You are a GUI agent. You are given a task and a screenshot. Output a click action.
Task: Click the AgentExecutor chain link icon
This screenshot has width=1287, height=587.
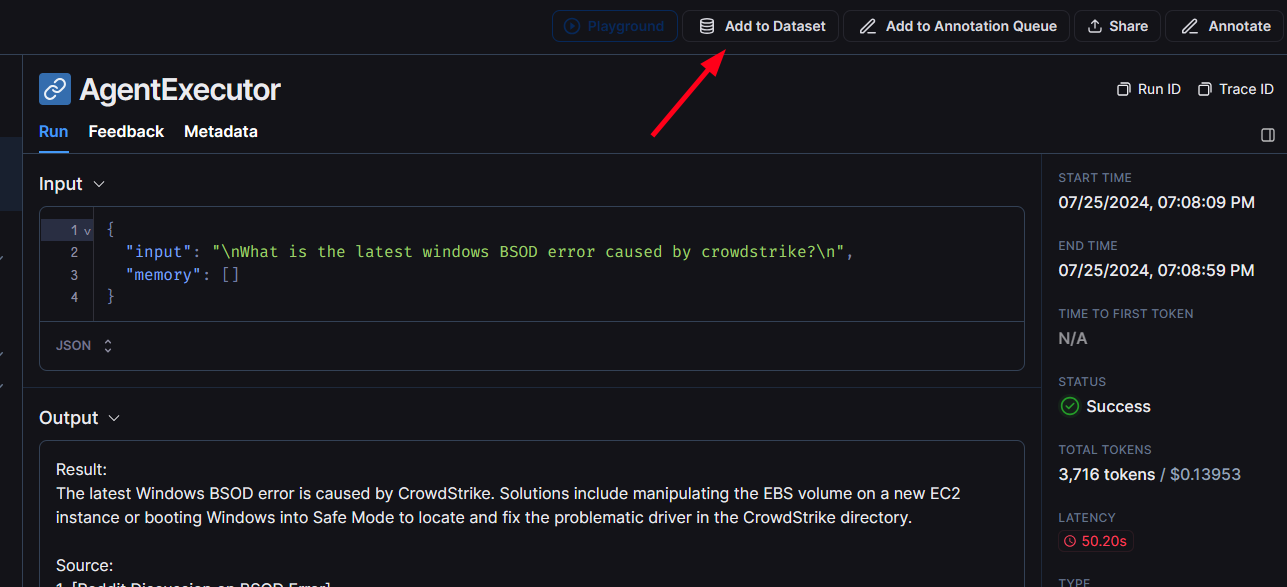[55, 89]
